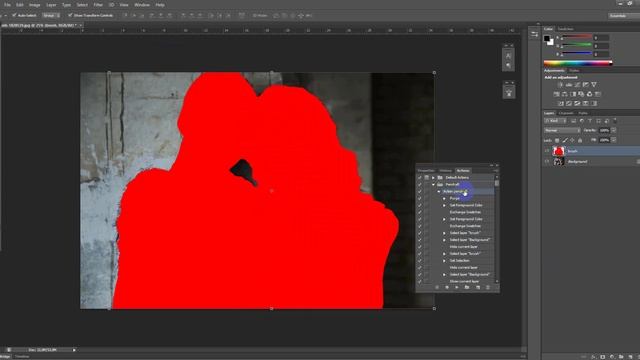Viewport: 640px width, 360px height.
Task: Add a Brightness/Contrast adjustment
Action: coord(560,84)
